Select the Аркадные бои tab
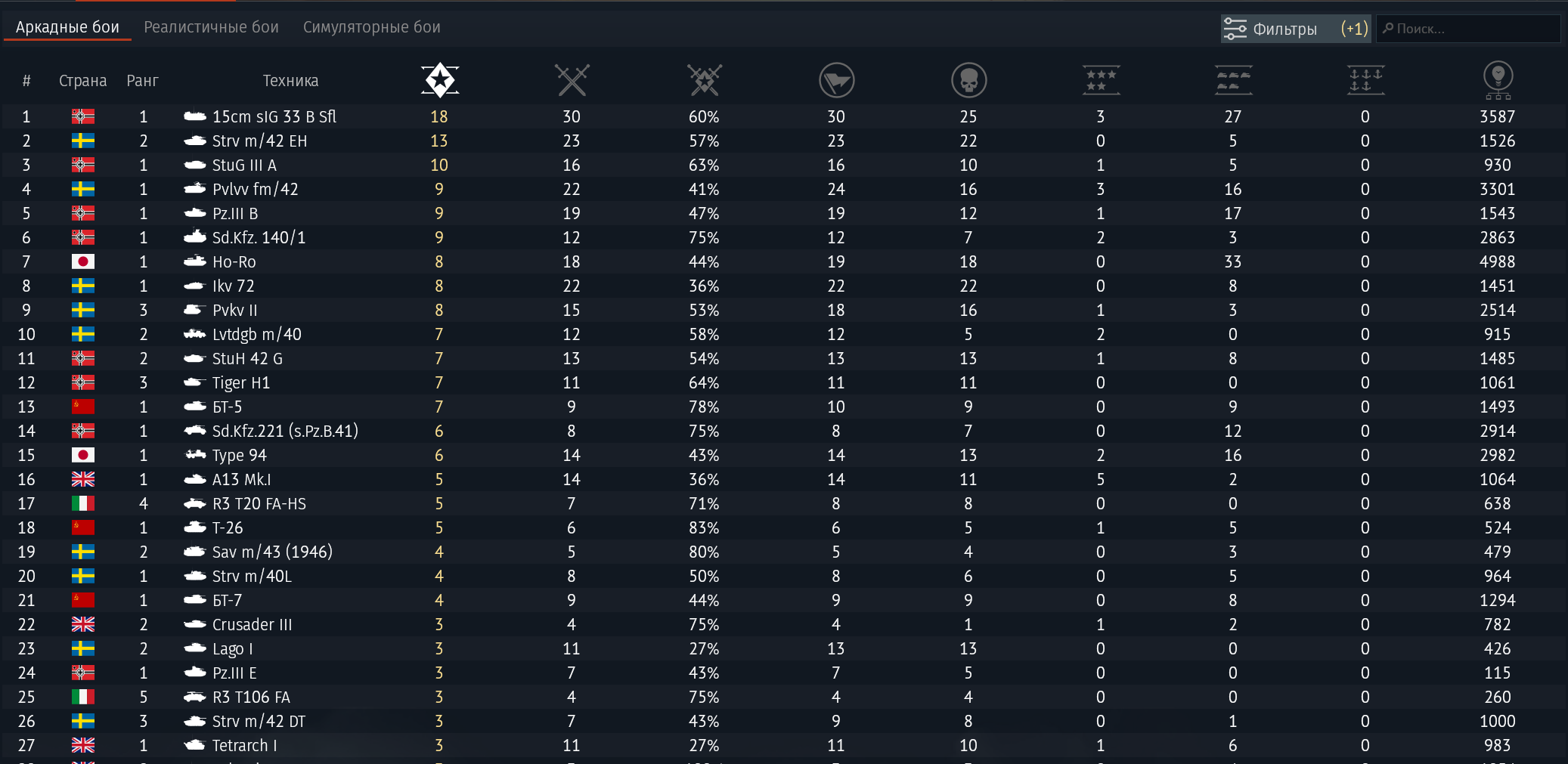This screenshot has width=1568, height=764. click(x=67, y=27)
